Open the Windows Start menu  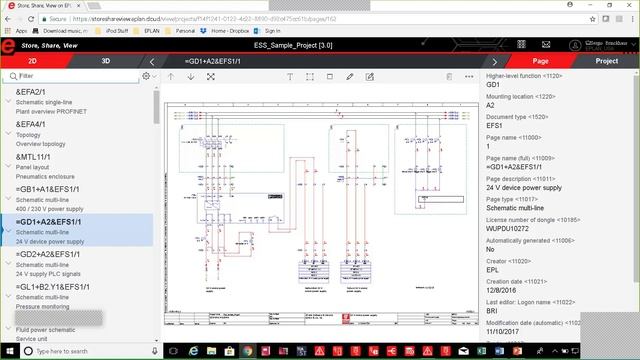click(10, 351)
